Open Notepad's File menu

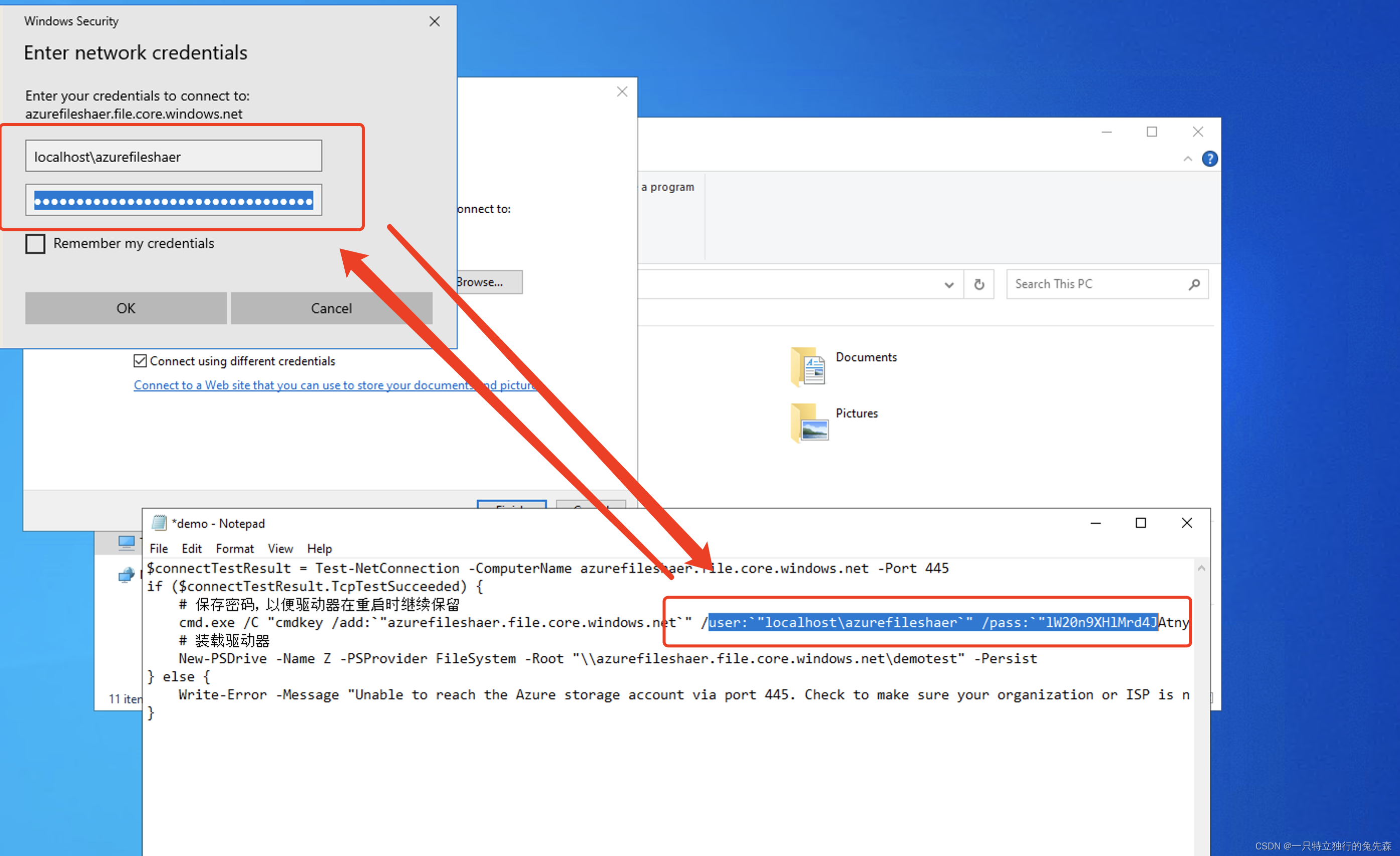159,548
